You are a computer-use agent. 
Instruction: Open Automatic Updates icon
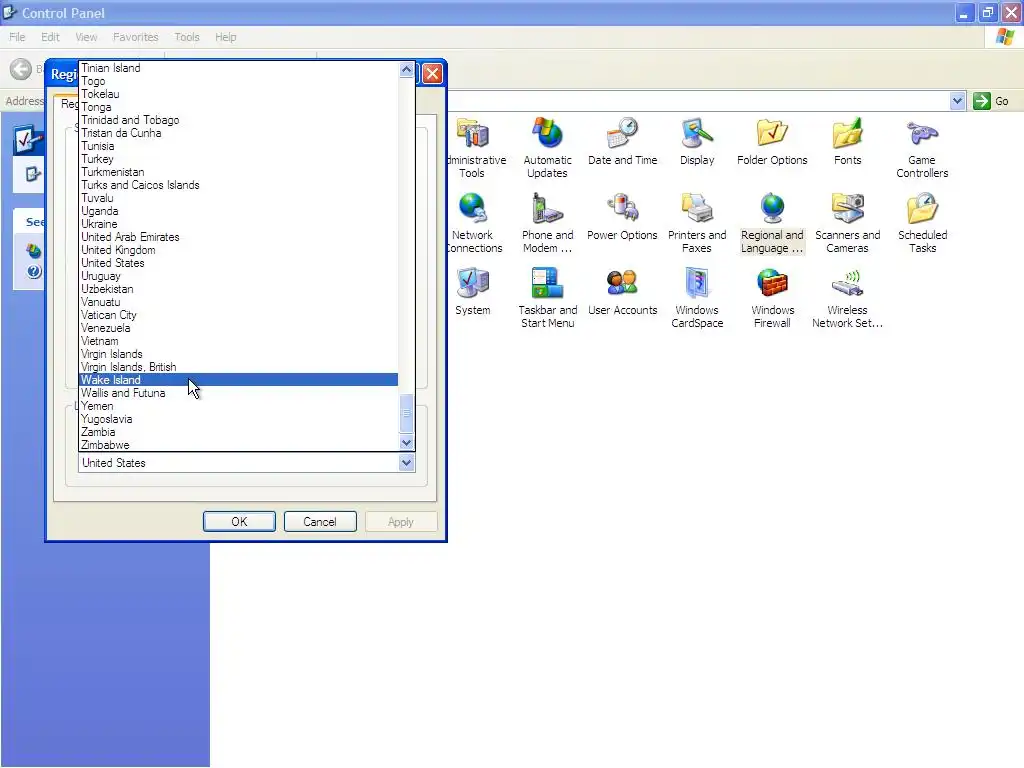(x=547, y=134)
